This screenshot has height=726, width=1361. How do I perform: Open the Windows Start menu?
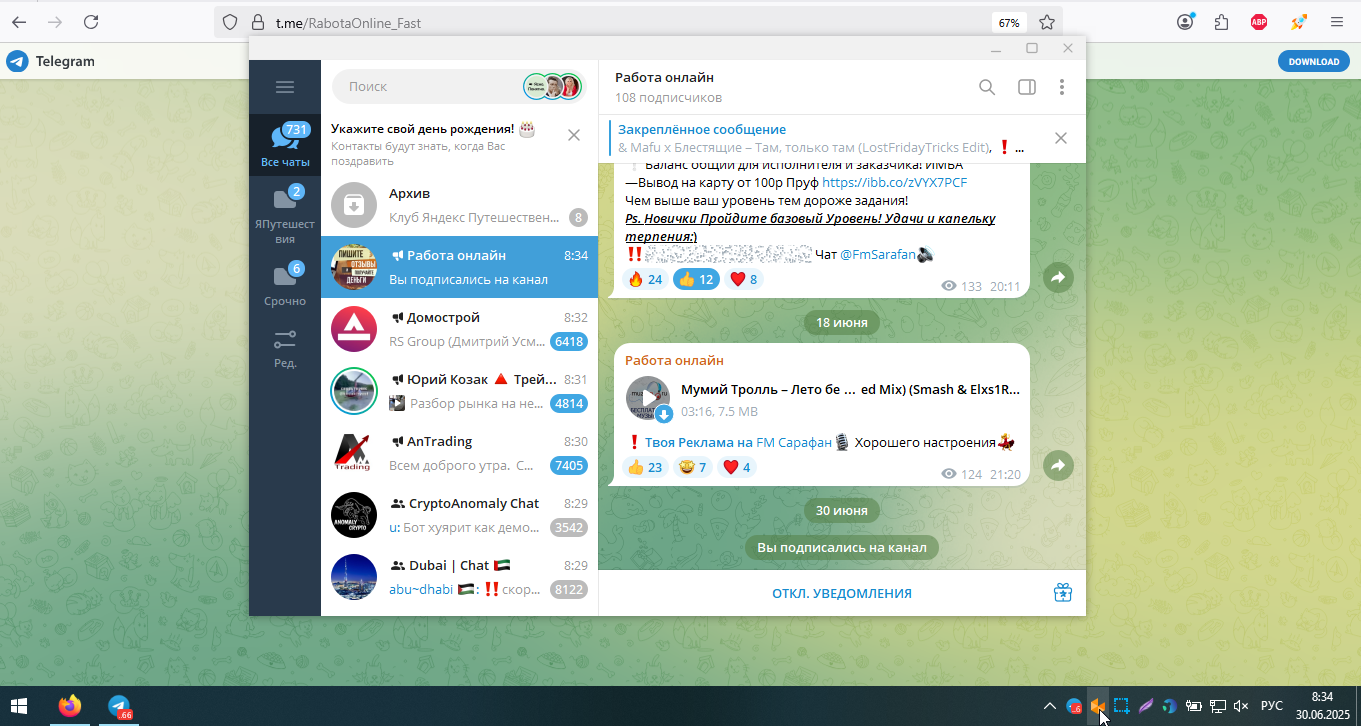[x=19, y=706]
